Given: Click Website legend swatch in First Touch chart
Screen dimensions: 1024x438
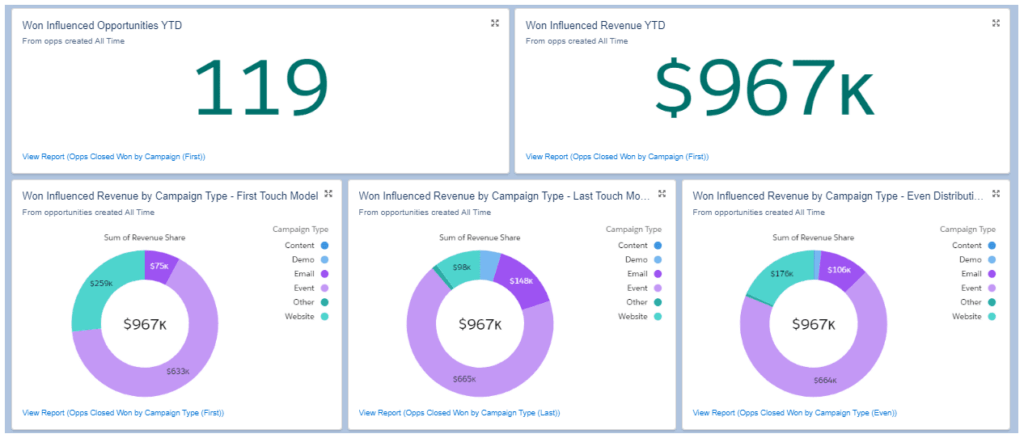Looking at the screenshot, I should 325,317.
